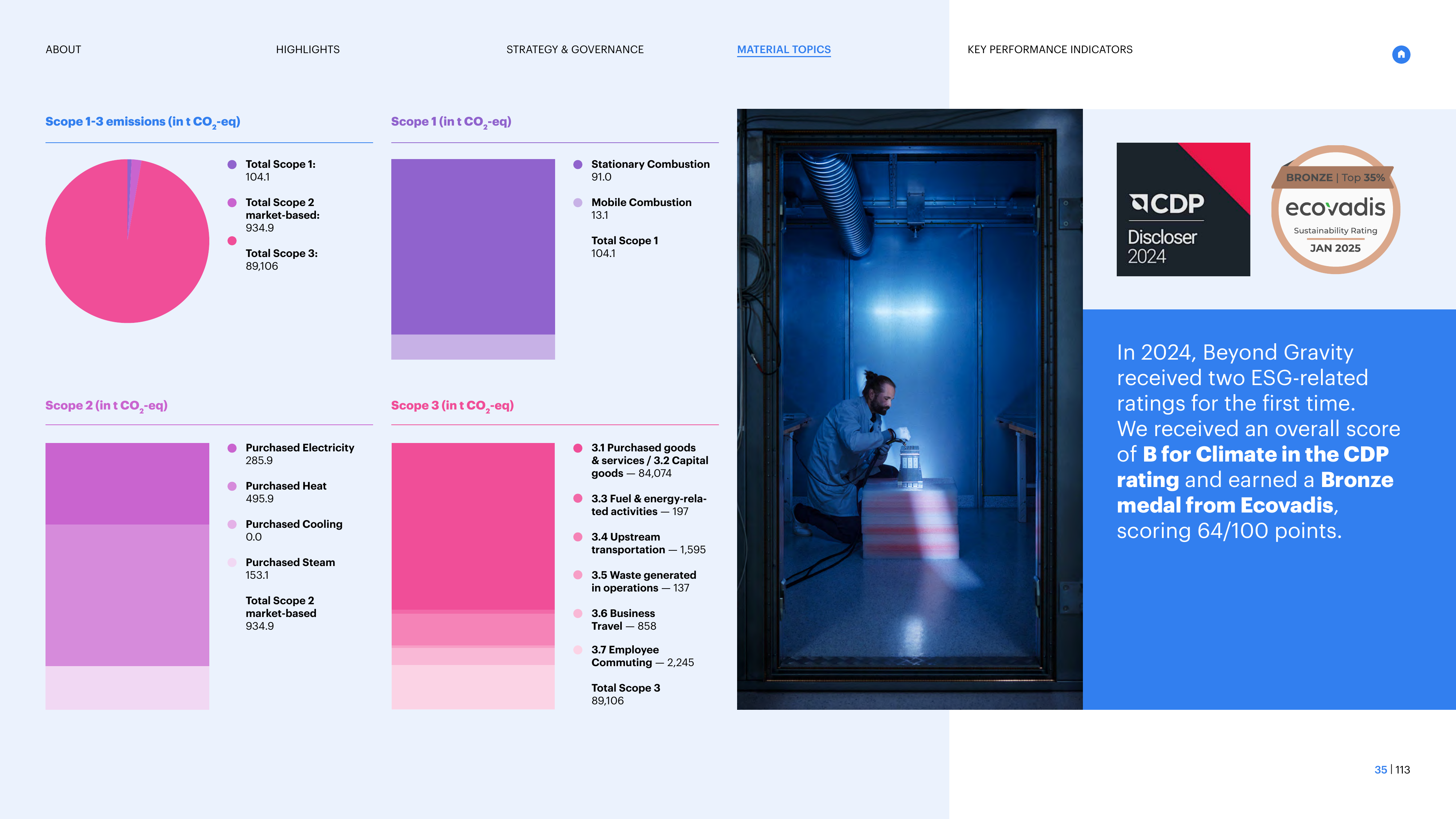
Task: Click the 3.4 Upstream transportation legend dot
Action: pos(578,537)
